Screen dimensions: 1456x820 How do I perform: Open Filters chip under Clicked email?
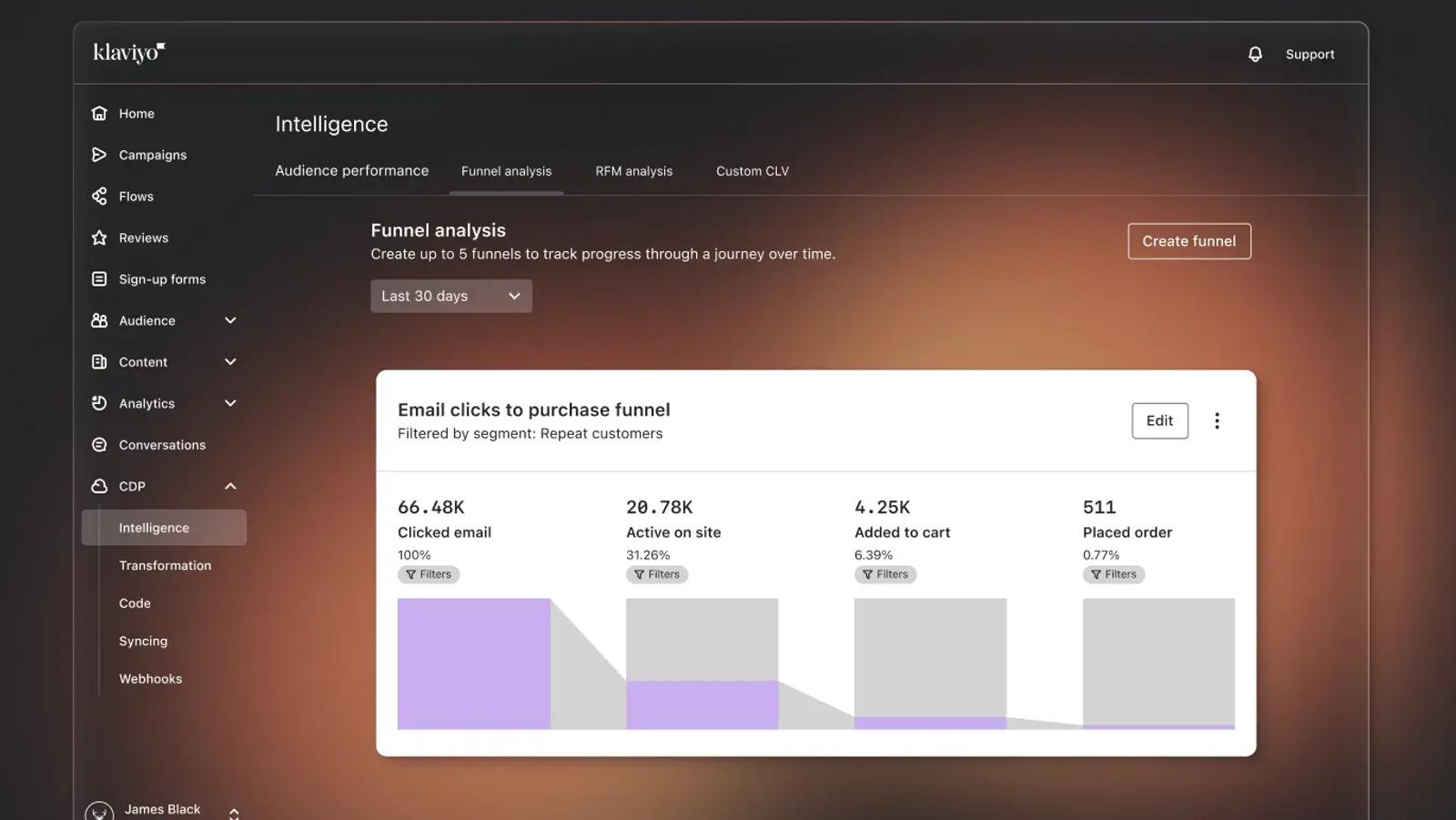429,574
